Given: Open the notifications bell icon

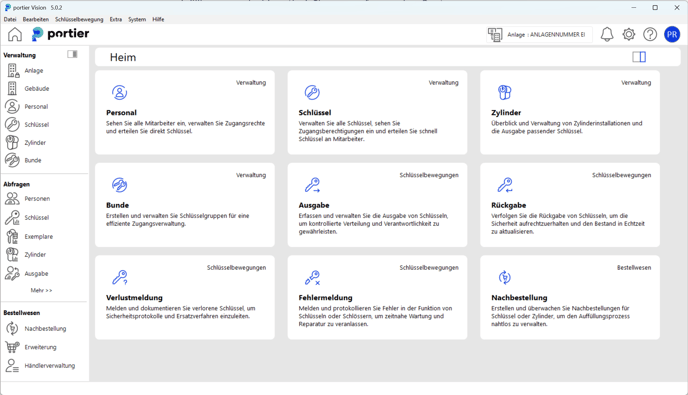Looking at the screenshot, I should (607, 34).
